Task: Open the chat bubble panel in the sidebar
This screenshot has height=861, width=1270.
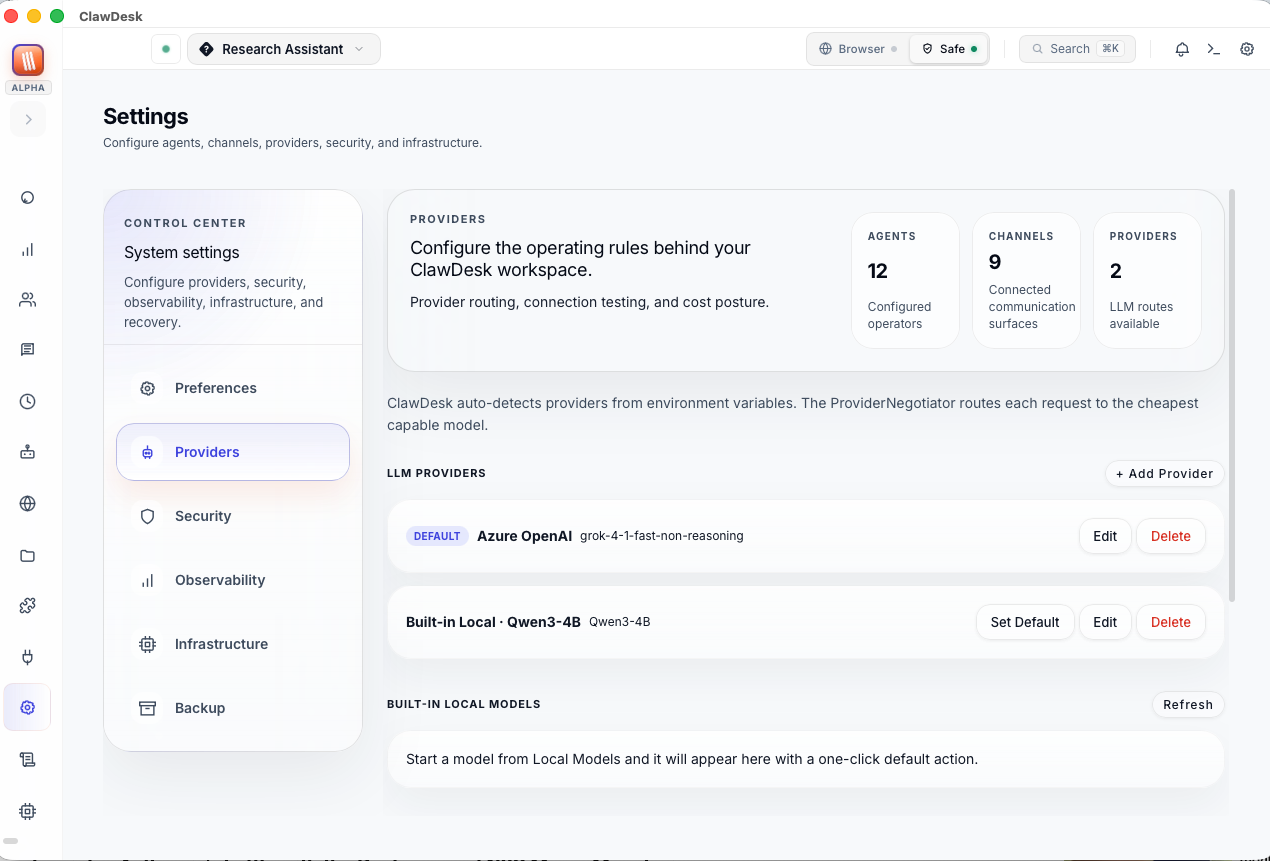Action: tap(27, 349)
